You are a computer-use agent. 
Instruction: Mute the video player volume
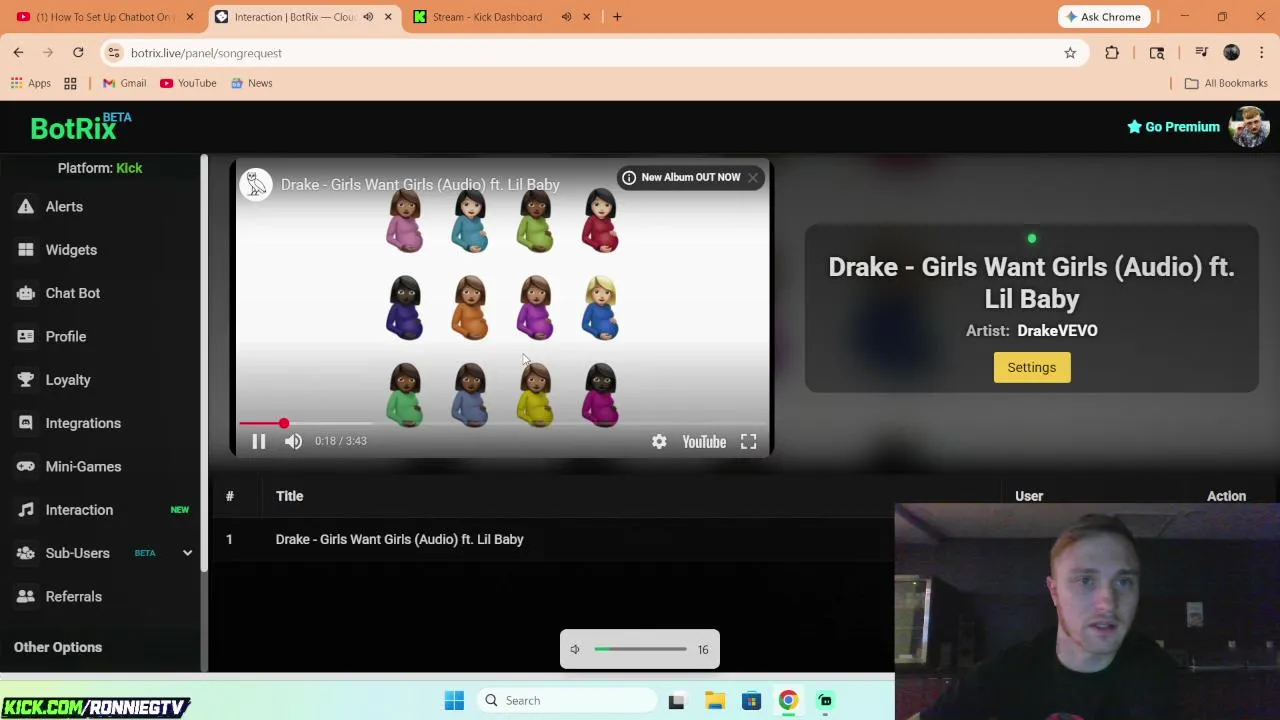293,441
